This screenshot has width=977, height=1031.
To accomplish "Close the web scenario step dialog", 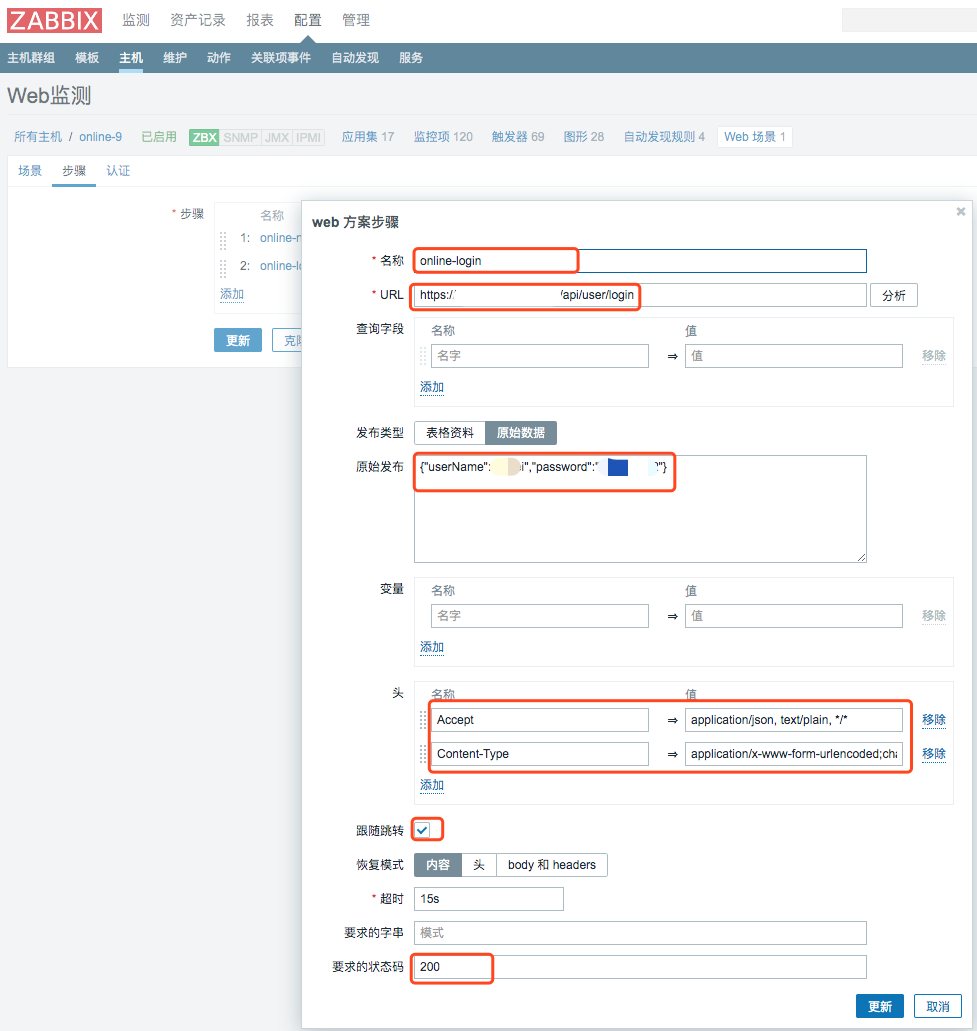I will (x=961, y=212).
